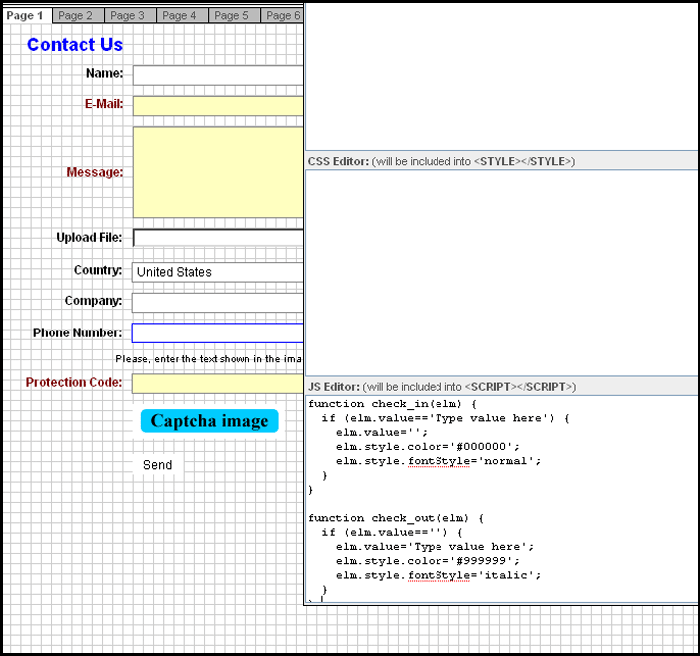Open the Country dropdown showing United States
Screen dimensions: 700x656
pos(217,272)
